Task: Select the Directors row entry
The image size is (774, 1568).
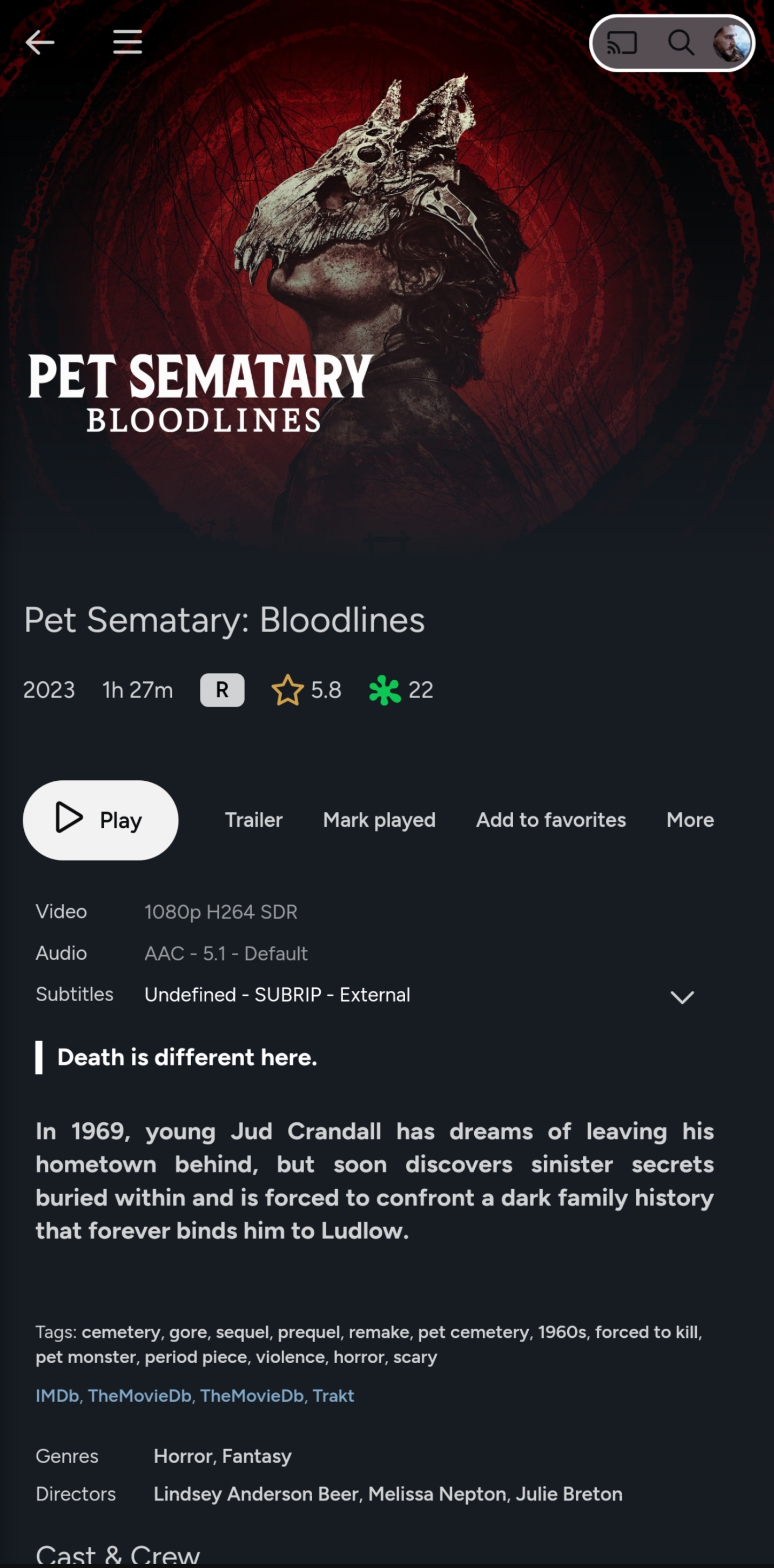Action: pos(388,1493)
